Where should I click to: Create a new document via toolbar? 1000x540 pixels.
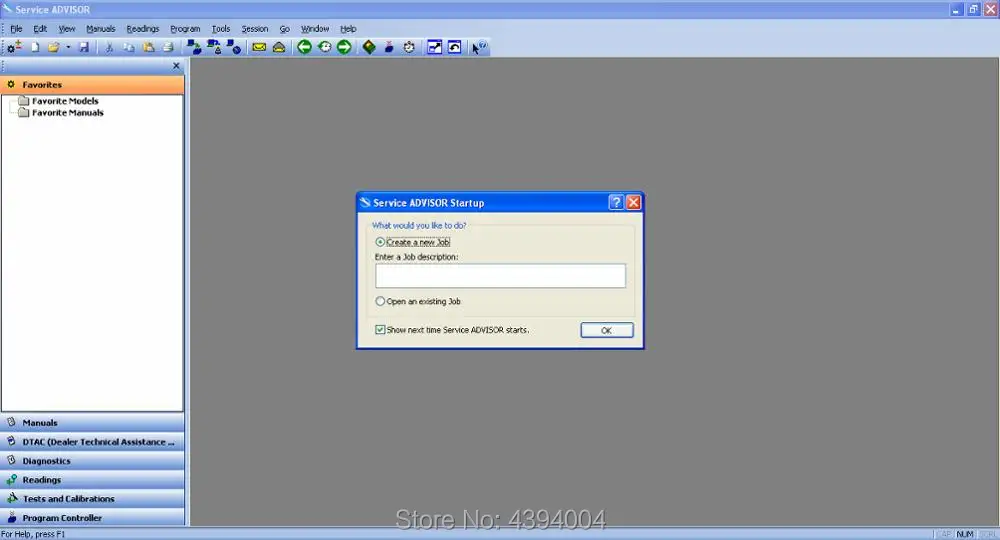pos(35,47)
